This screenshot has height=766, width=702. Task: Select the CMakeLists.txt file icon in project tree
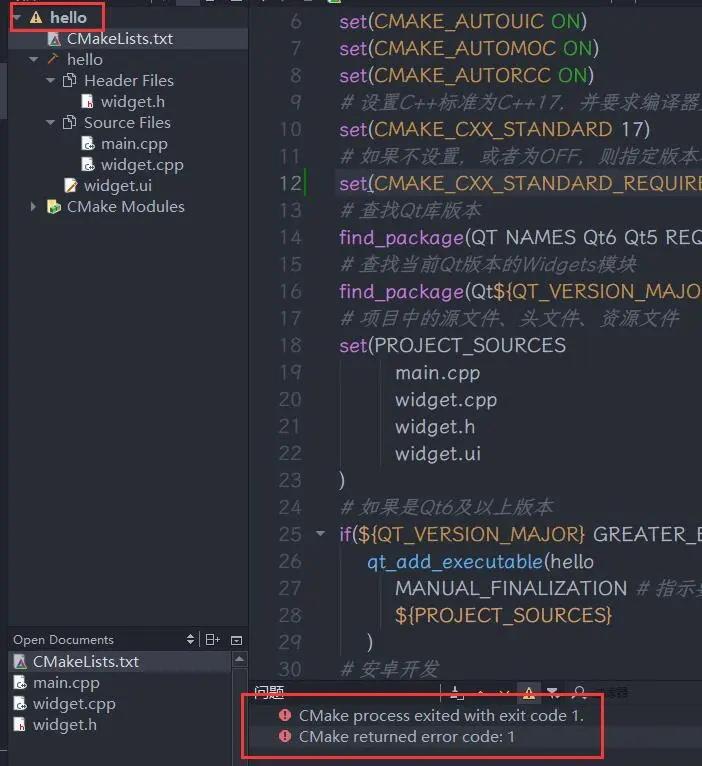pos(54,39)
